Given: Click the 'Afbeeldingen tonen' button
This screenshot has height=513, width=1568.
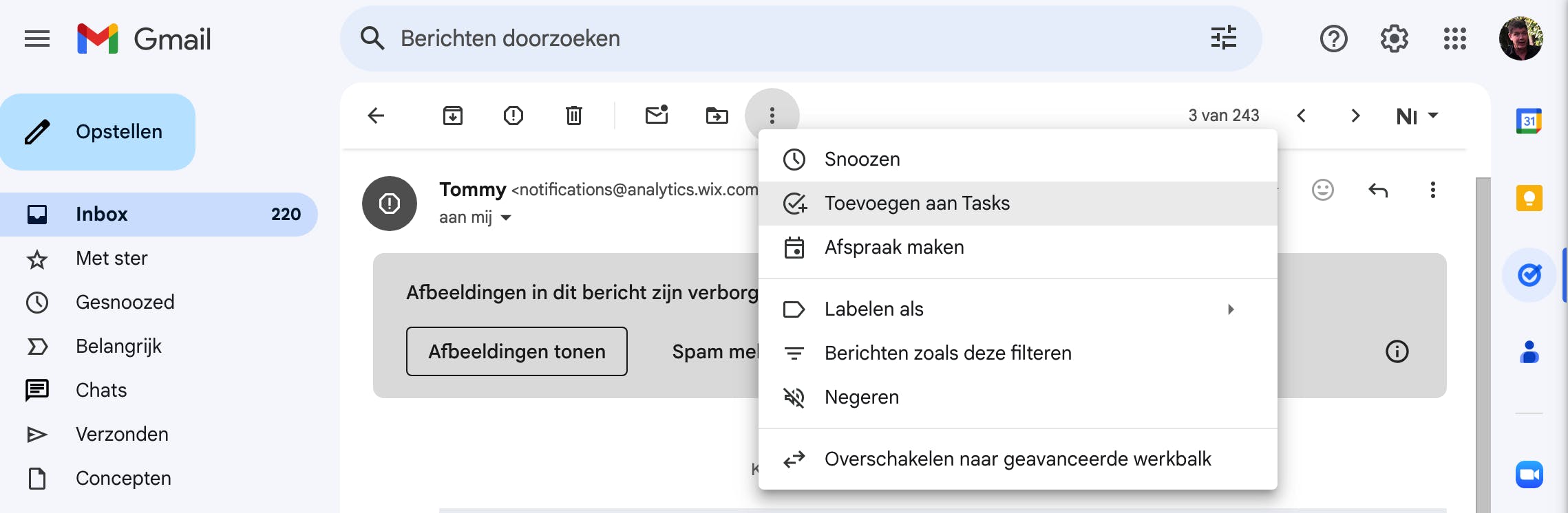Looking at the screenshot, I should (x=516, y=351).
